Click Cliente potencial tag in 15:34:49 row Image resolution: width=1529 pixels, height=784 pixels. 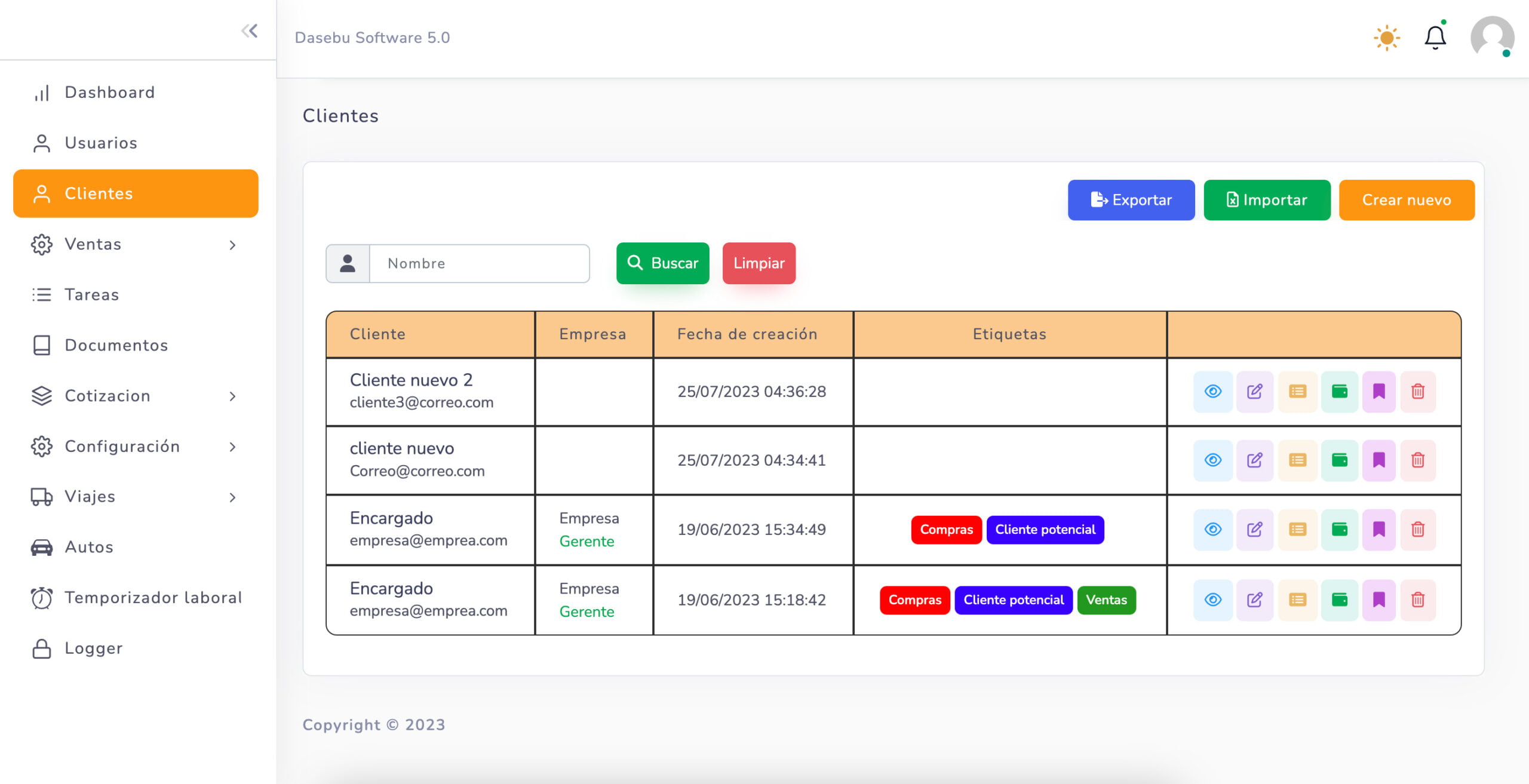pyautogui.click(x=1045, y=530)
